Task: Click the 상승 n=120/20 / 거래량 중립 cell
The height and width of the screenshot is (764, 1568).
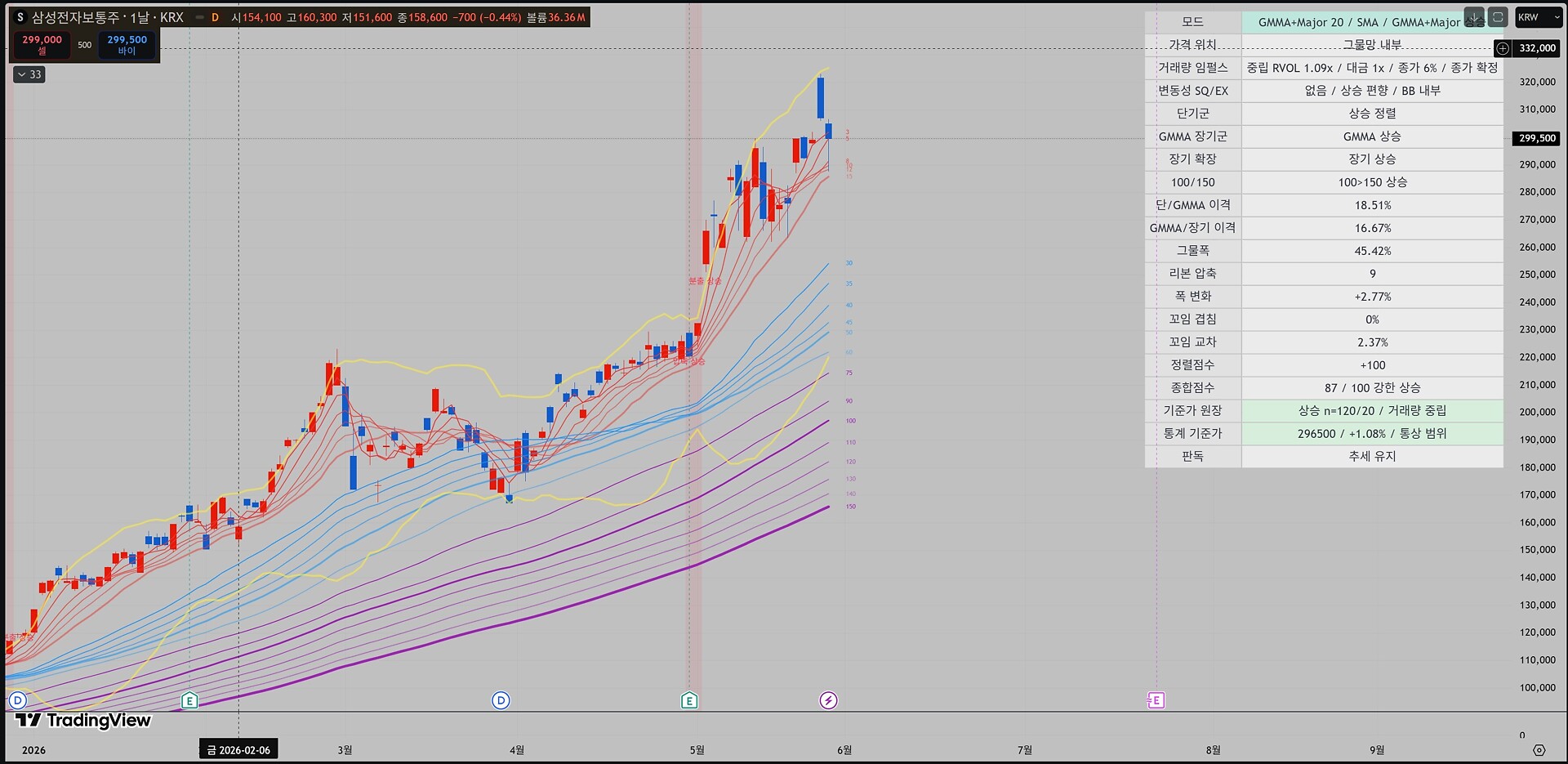Action: click(1372, 411)
